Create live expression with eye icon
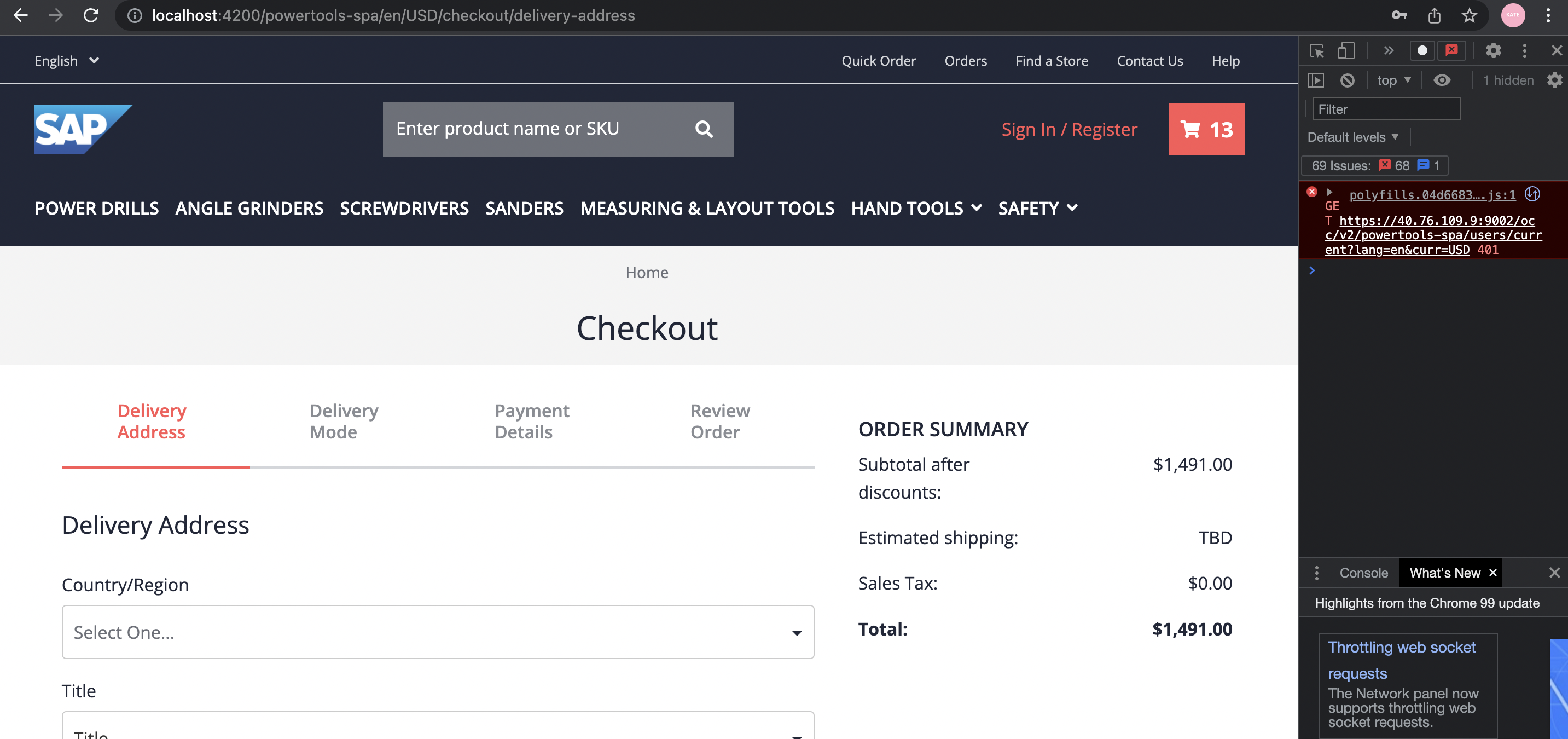This screenshot has height=739, width=1568. pos(1442,80)
